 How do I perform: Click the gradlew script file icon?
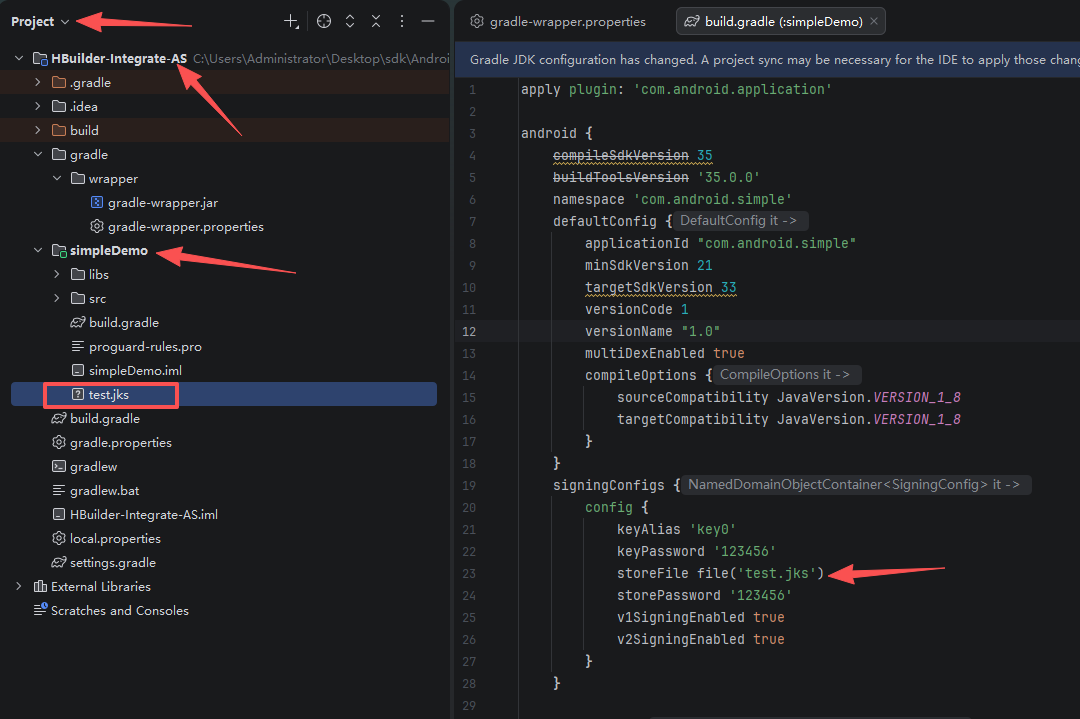click(59, 466)
